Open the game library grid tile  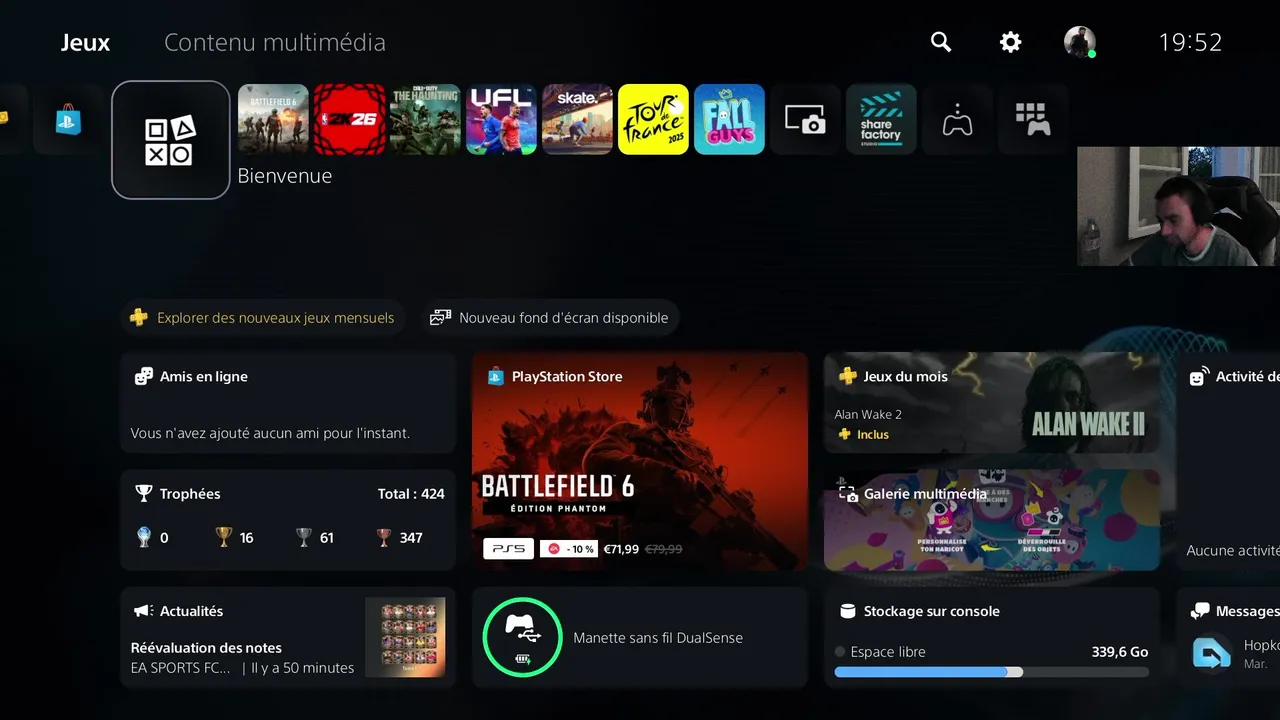[1033, 119]
